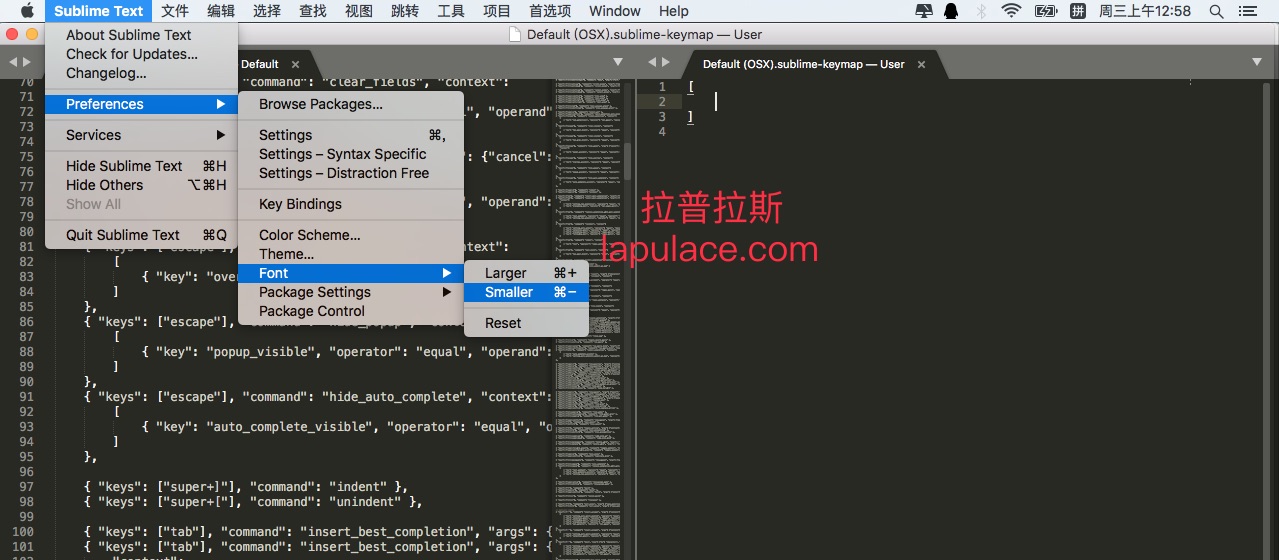Screen dimensions: 1279x560
Task: Select Key Bindings in Preferences menu
Action: tap(300, 204)
